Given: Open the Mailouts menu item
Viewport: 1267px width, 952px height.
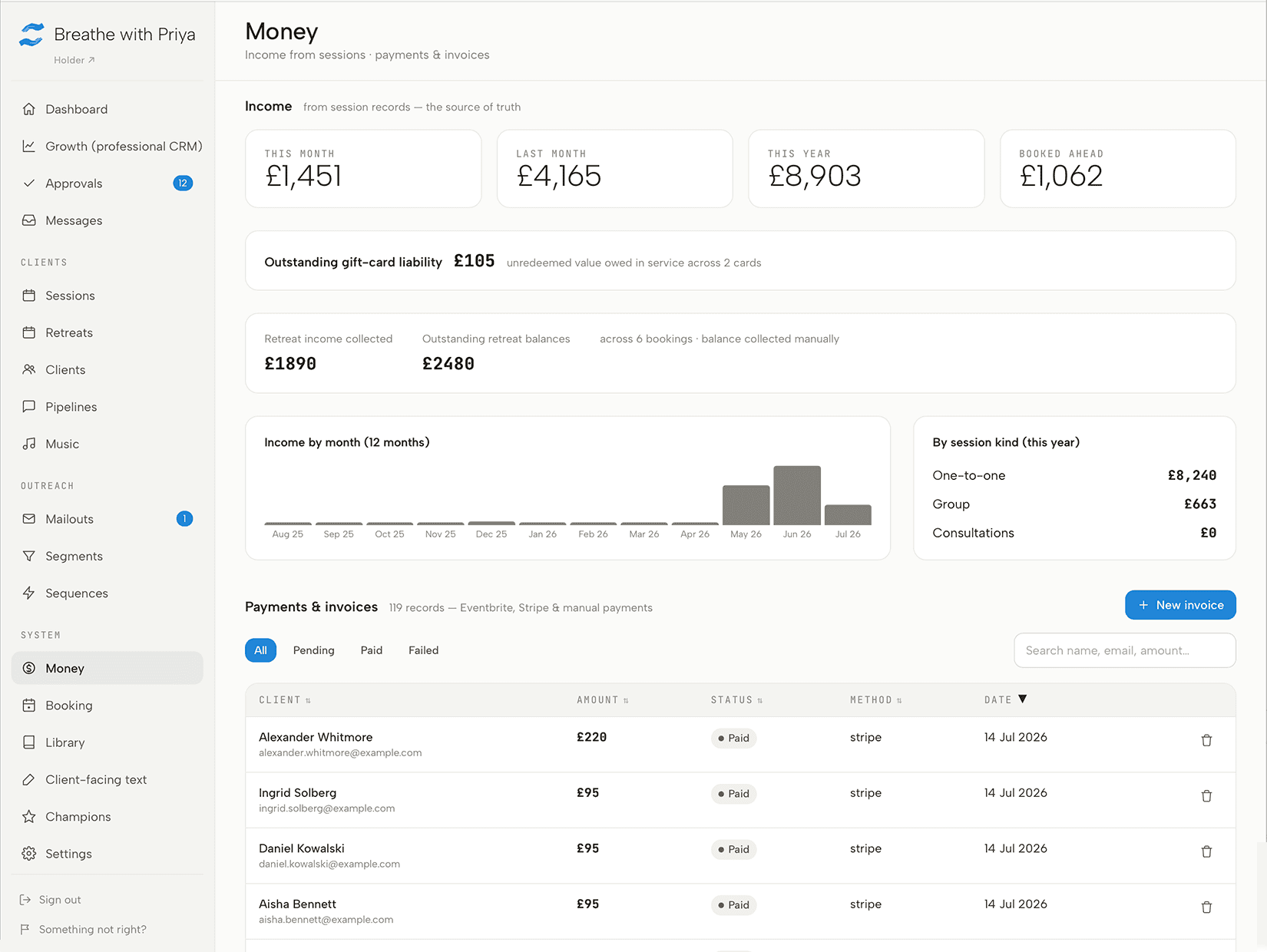Looking at the screenshot, I should tap(108, 519).
